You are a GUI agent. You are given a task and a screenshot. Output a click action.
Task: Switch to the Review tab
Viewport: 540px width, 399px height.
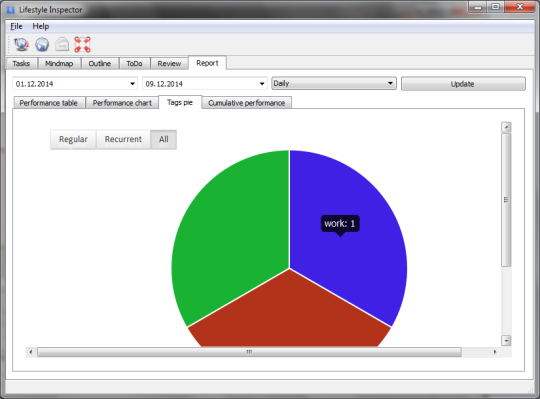(x=169, y=63)
